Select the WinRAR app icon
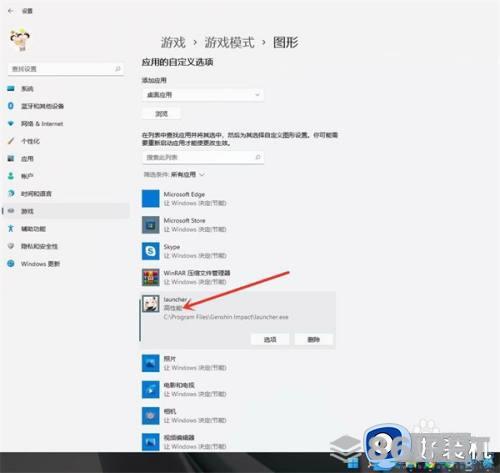The height and width of the screenshot is (473, 500). tap(151, 277)
